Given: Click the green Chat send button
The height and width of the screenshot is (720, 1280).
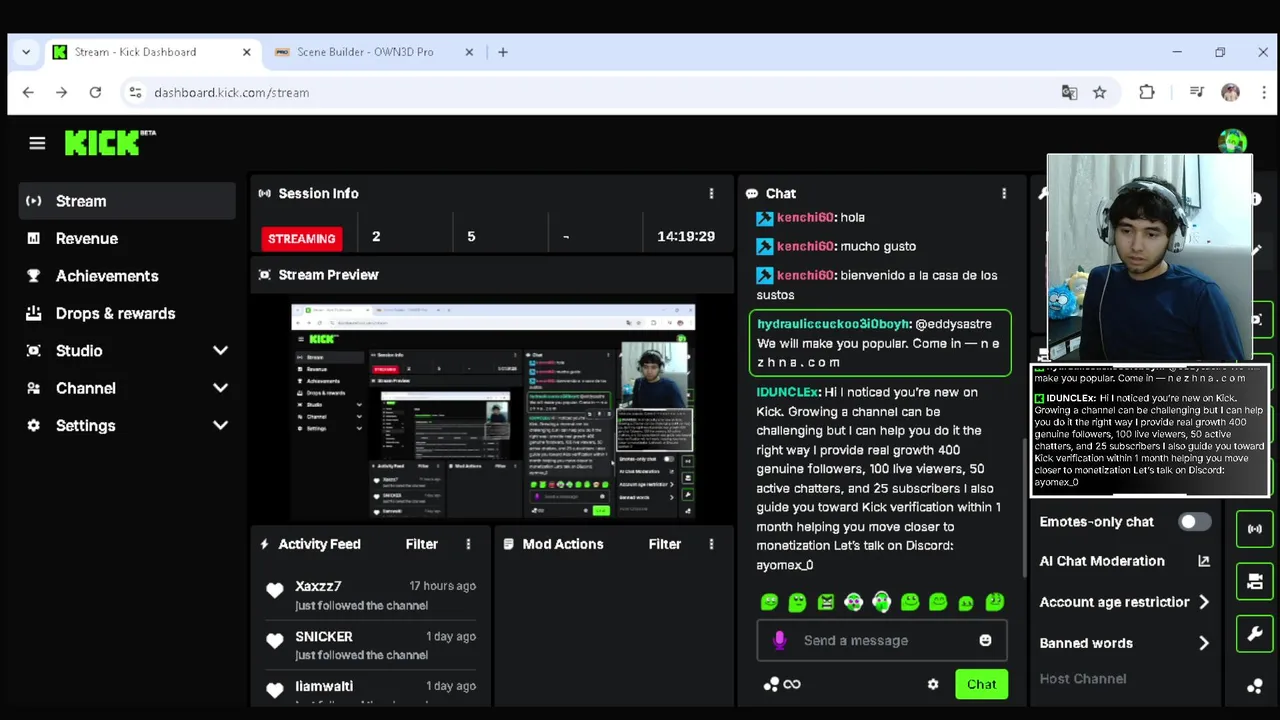Looking at the screenshot, I should [981, 684].
